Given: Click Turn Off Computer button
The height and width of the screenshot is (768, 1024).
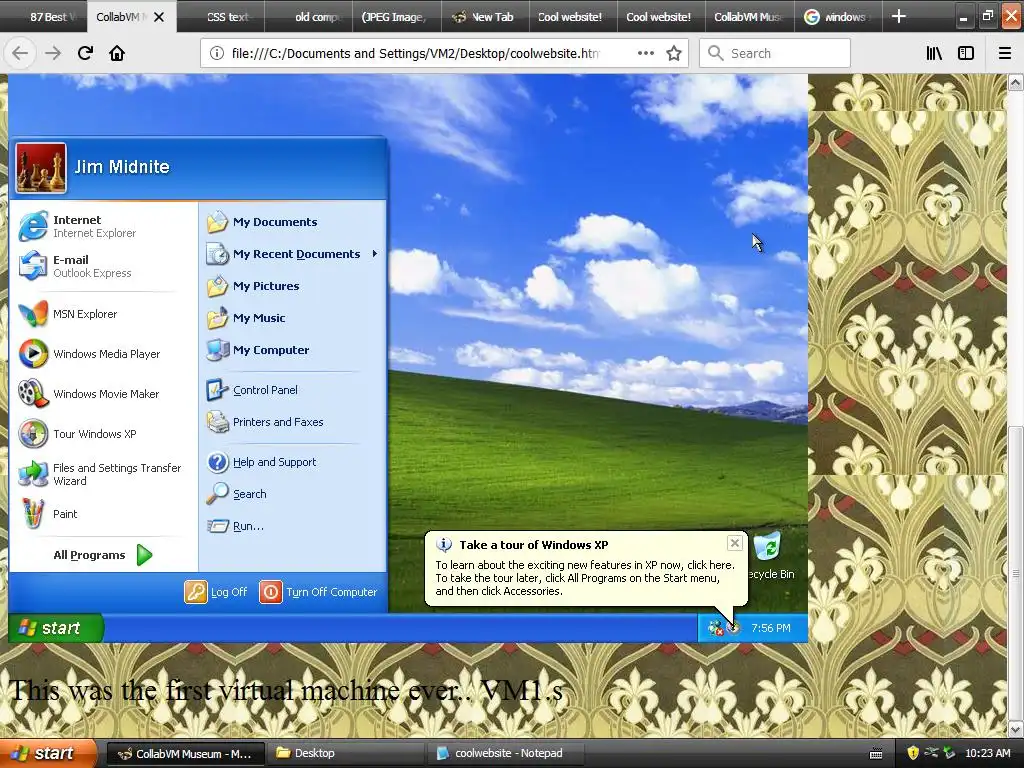Looking at the screenshot, I should [319, 592].
